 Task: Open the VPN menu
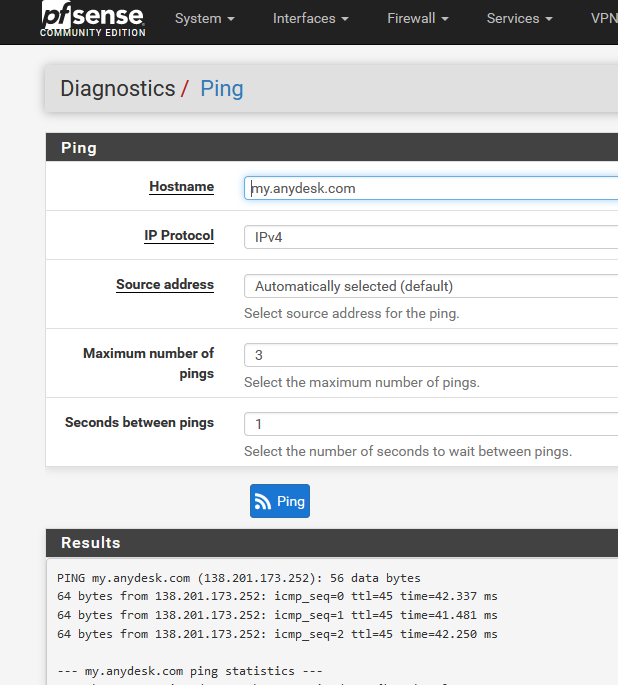coord(604,18)
